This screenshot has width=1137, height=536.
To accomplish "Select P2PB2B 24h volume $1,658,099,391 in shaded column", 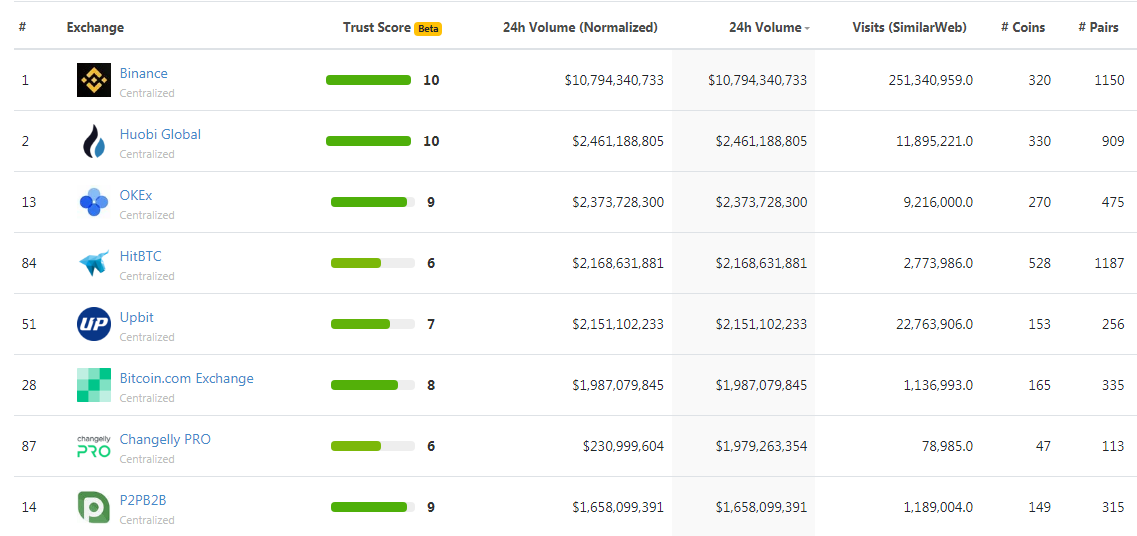I will pyautogui.click(x=761, y=507).
